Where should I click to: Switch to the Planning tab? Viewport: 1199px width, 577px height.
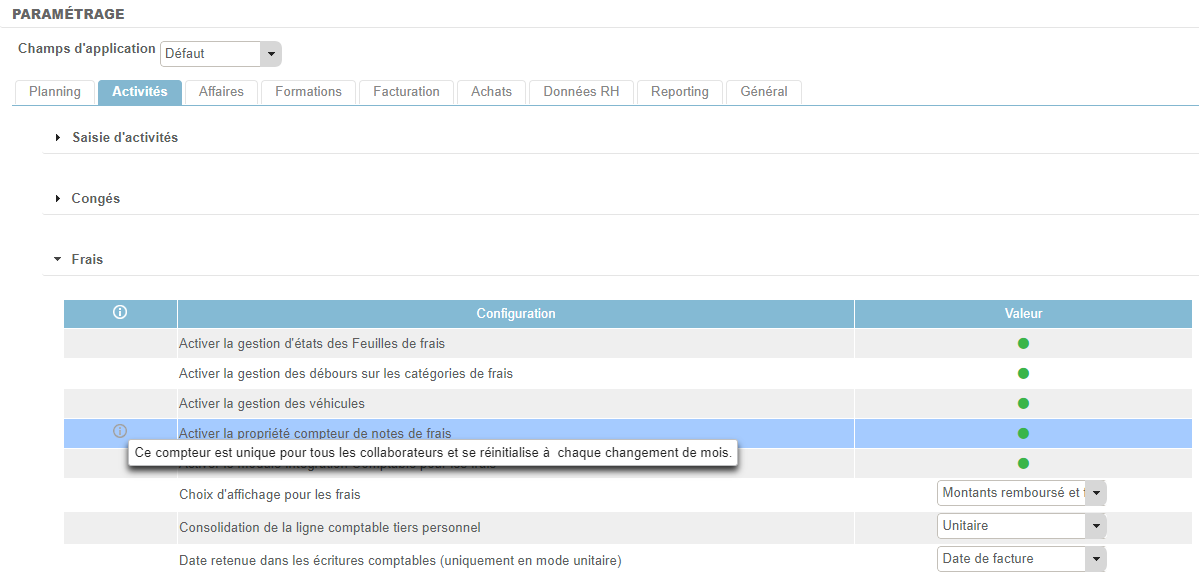click(55, 92)
